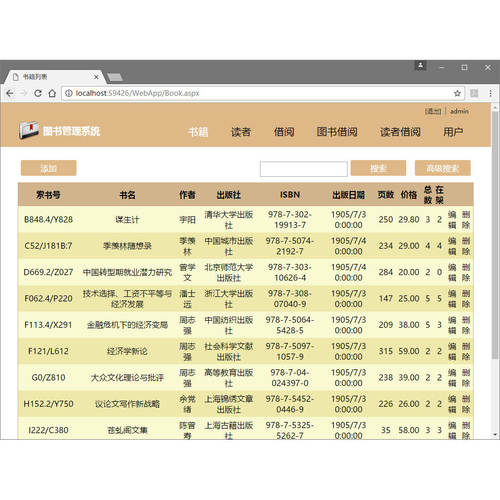Viewport: 500px width, 500px height.
Task: Open Chrome three-dot menu
Action: click(490, 93)
